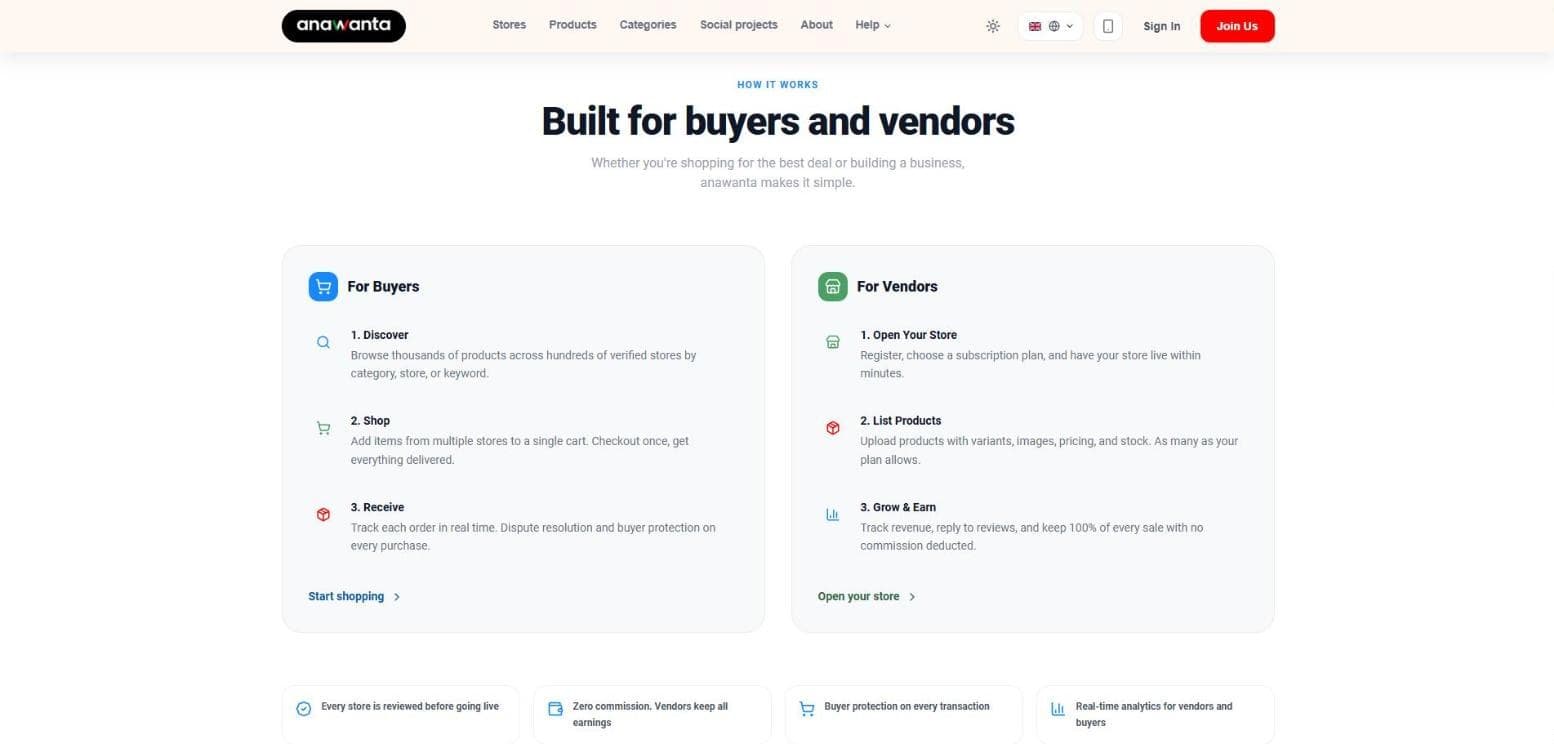
Task: Click the Receive step box icon
Action: coord(323,514)
